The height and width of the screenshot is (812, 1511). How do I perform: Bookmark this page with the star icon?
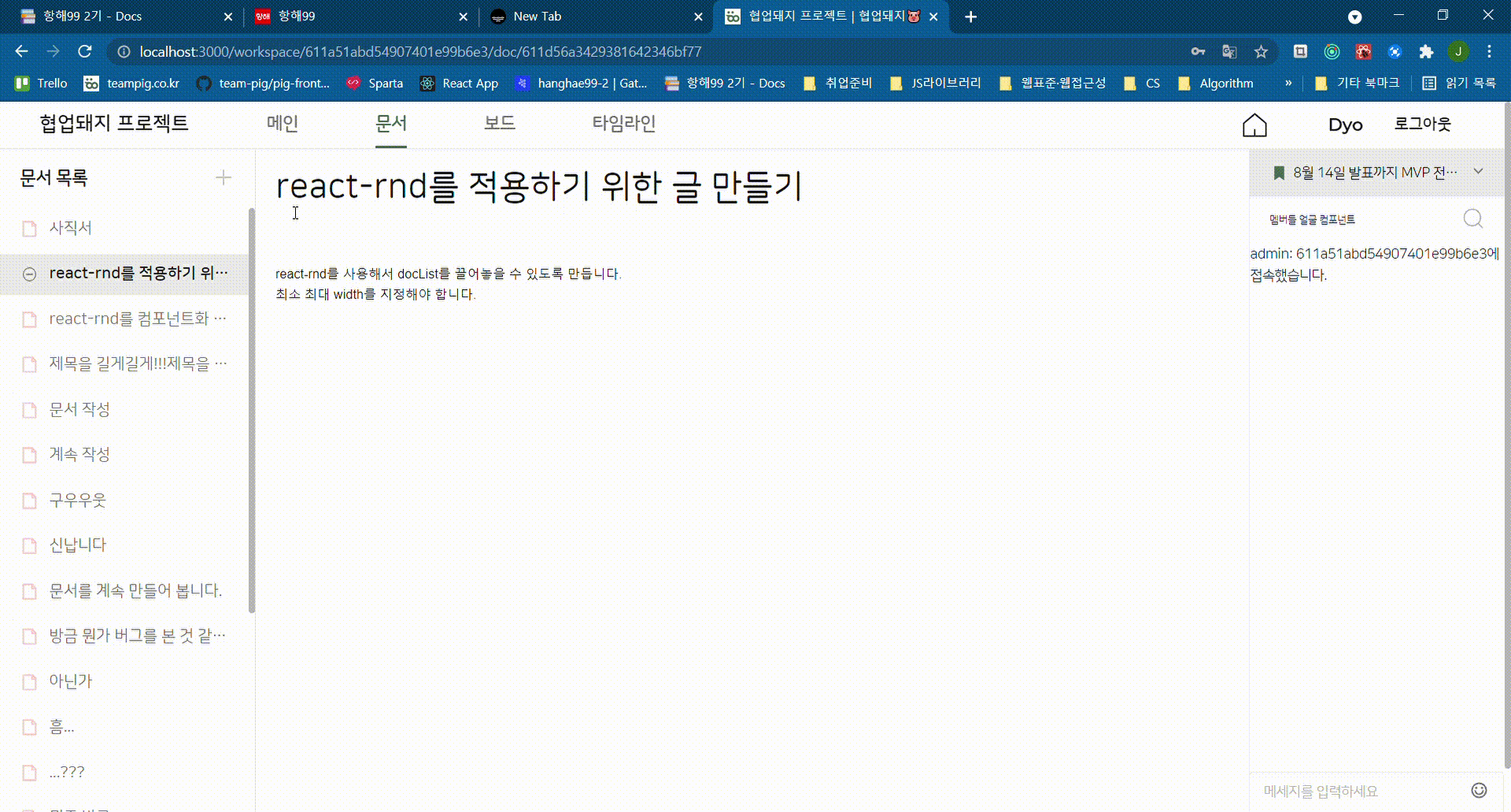(x=1262, y=52)
